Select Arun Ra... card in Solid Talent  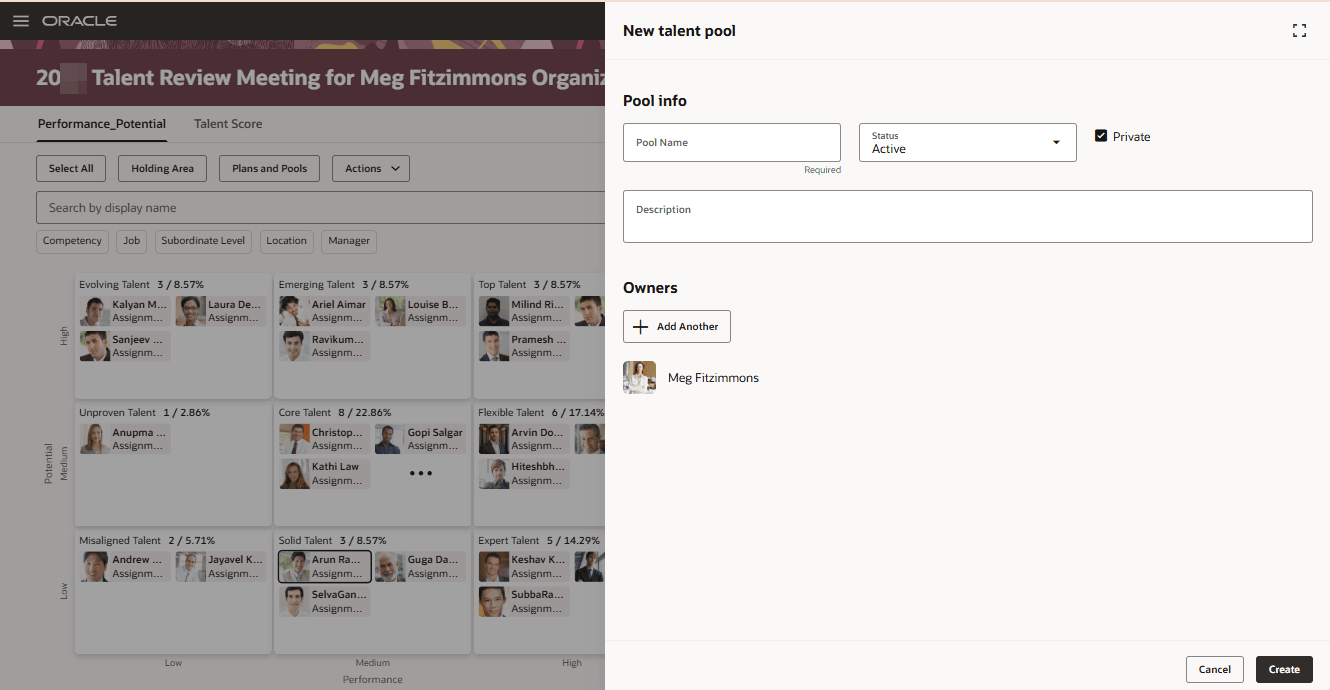coord(325,567)
